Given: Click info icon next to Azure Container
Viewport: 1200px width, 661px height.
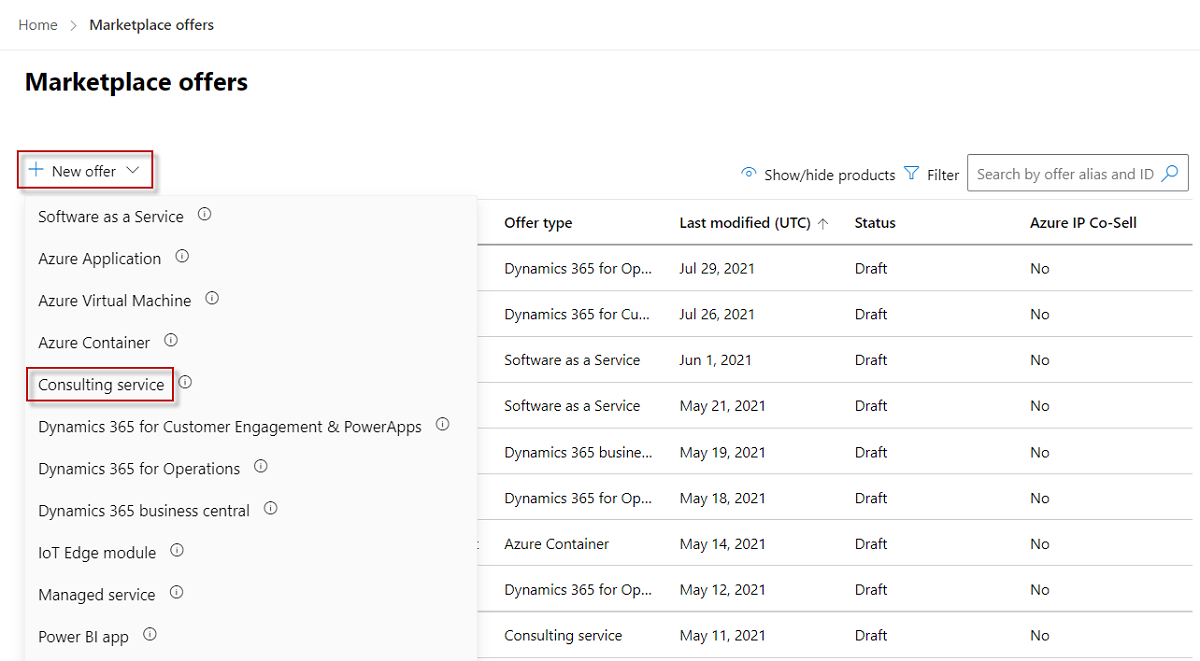Looking at the screenshot, I should pos(171,340).
